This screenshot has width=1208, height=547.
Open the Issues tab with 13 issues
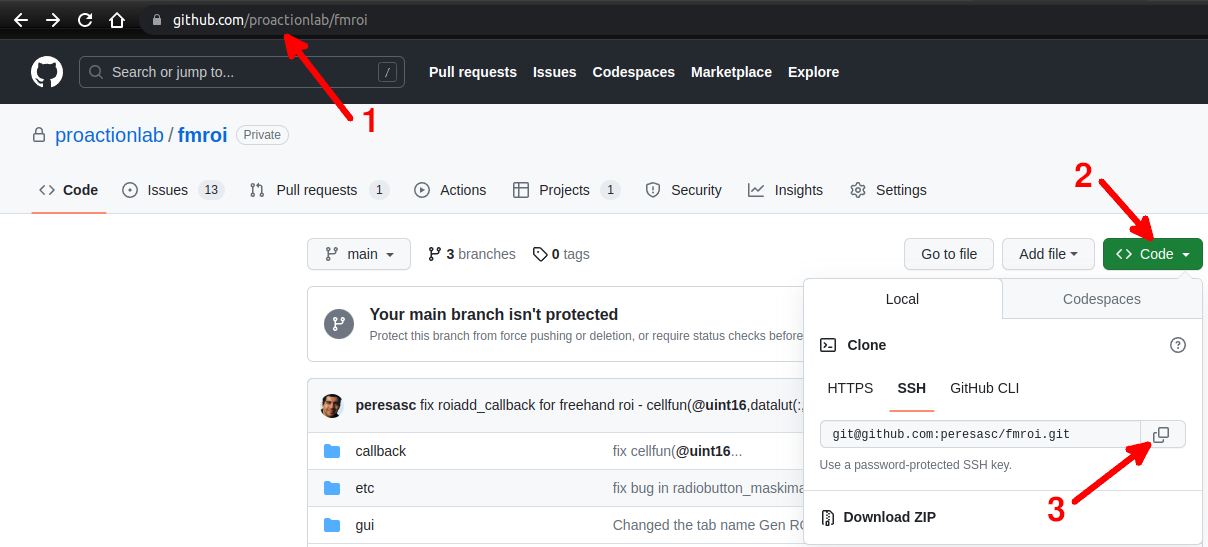[172, 190]
